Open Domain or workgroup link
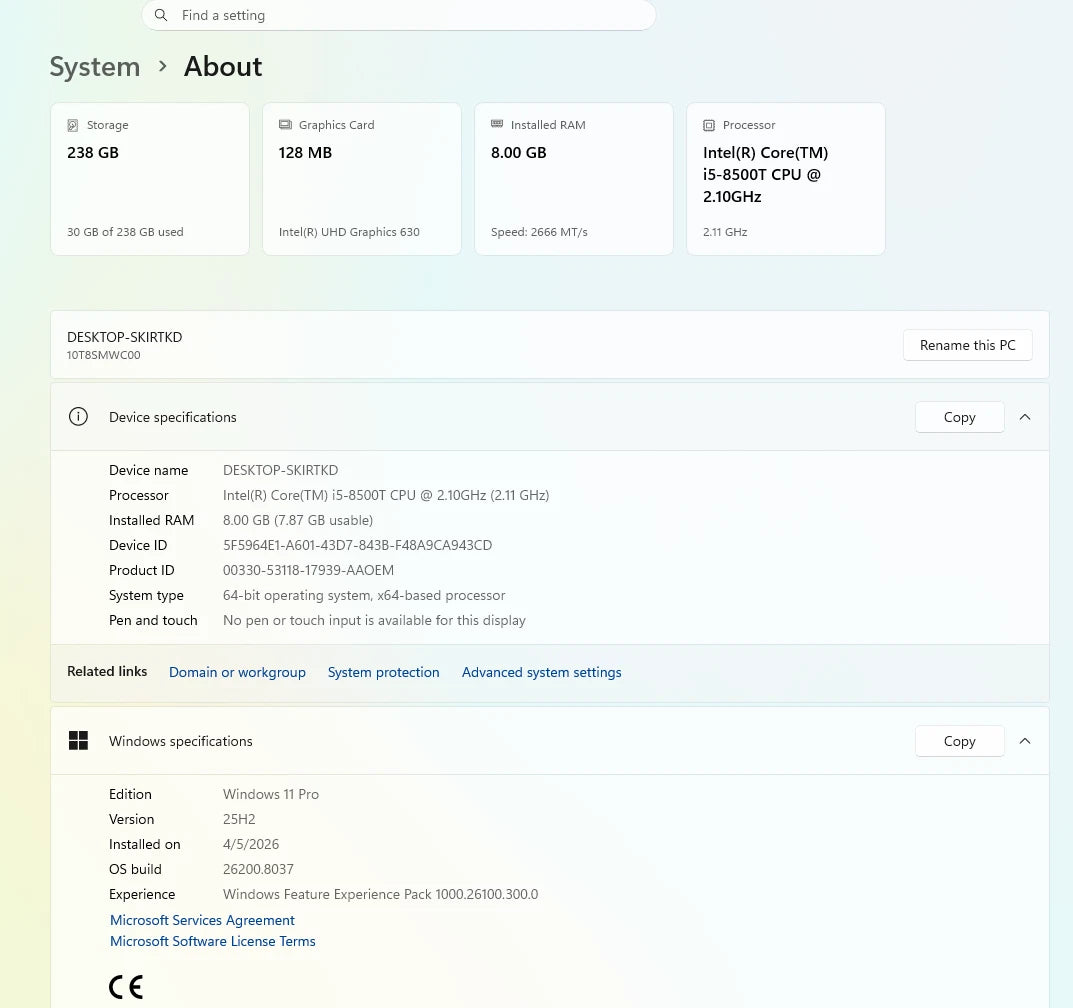Screen dimensions: 1073x1008 point(237,672)
